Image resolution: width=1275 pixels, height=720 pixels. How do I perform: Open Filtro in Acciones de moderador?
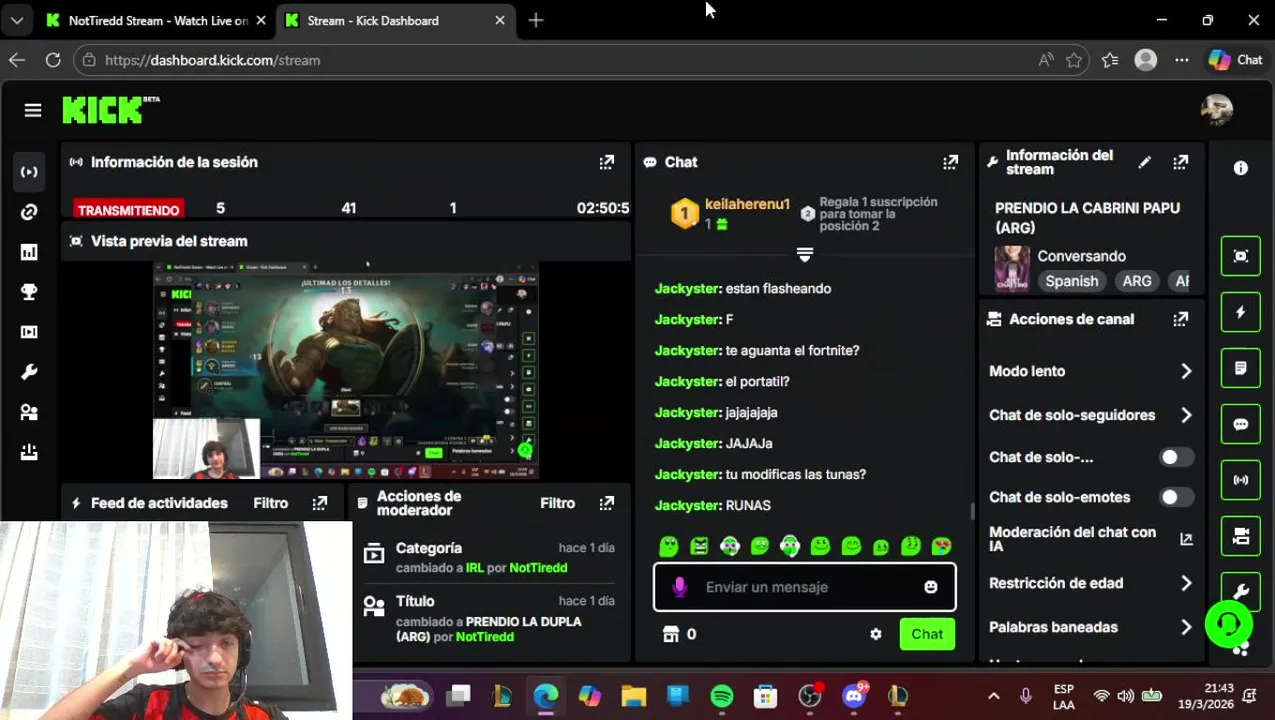tap(558, 503)
